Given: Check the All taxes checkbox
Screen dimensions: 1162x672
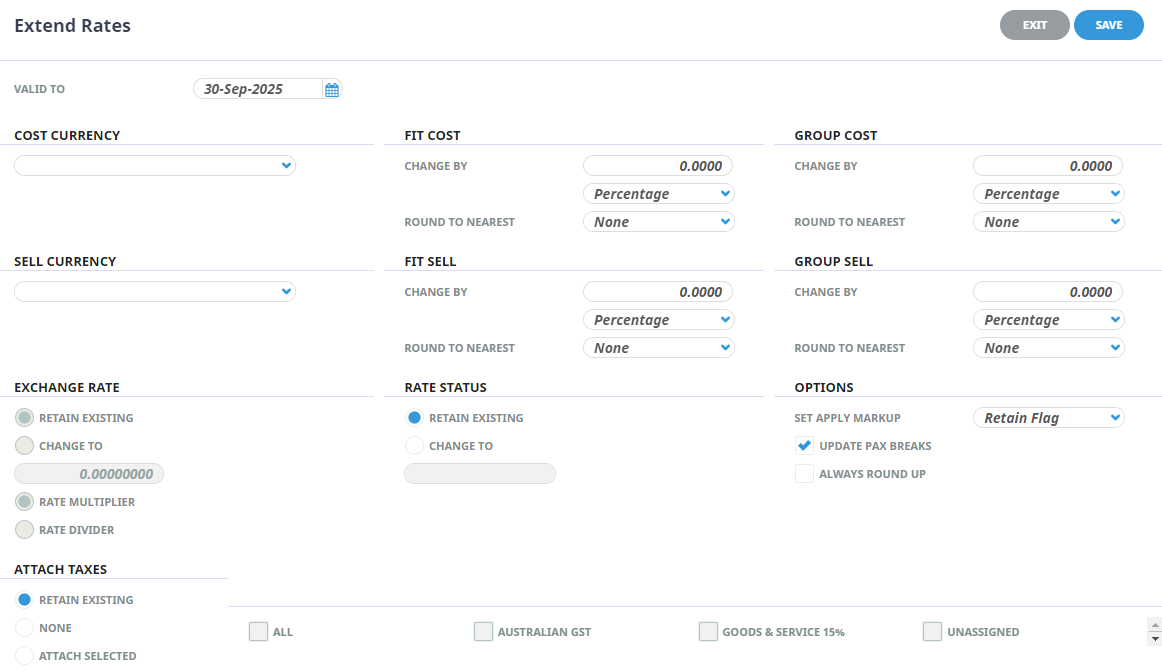Looking at the screenshot, I should tap(258, 632).
